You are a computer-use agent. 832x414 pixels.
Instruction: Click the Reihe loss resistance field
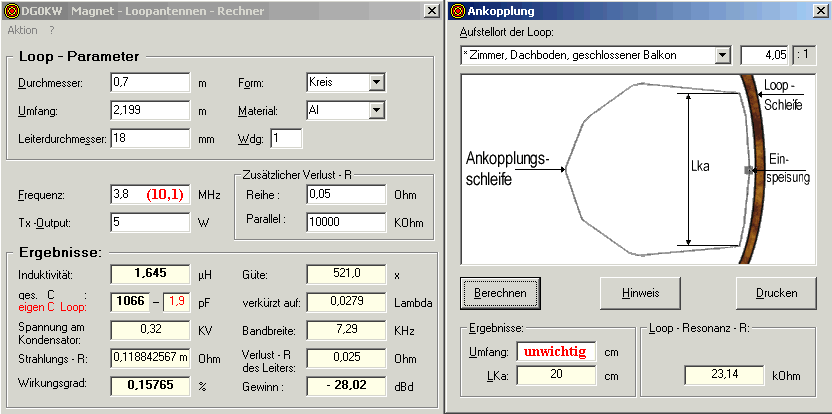(x=346, y=195)
